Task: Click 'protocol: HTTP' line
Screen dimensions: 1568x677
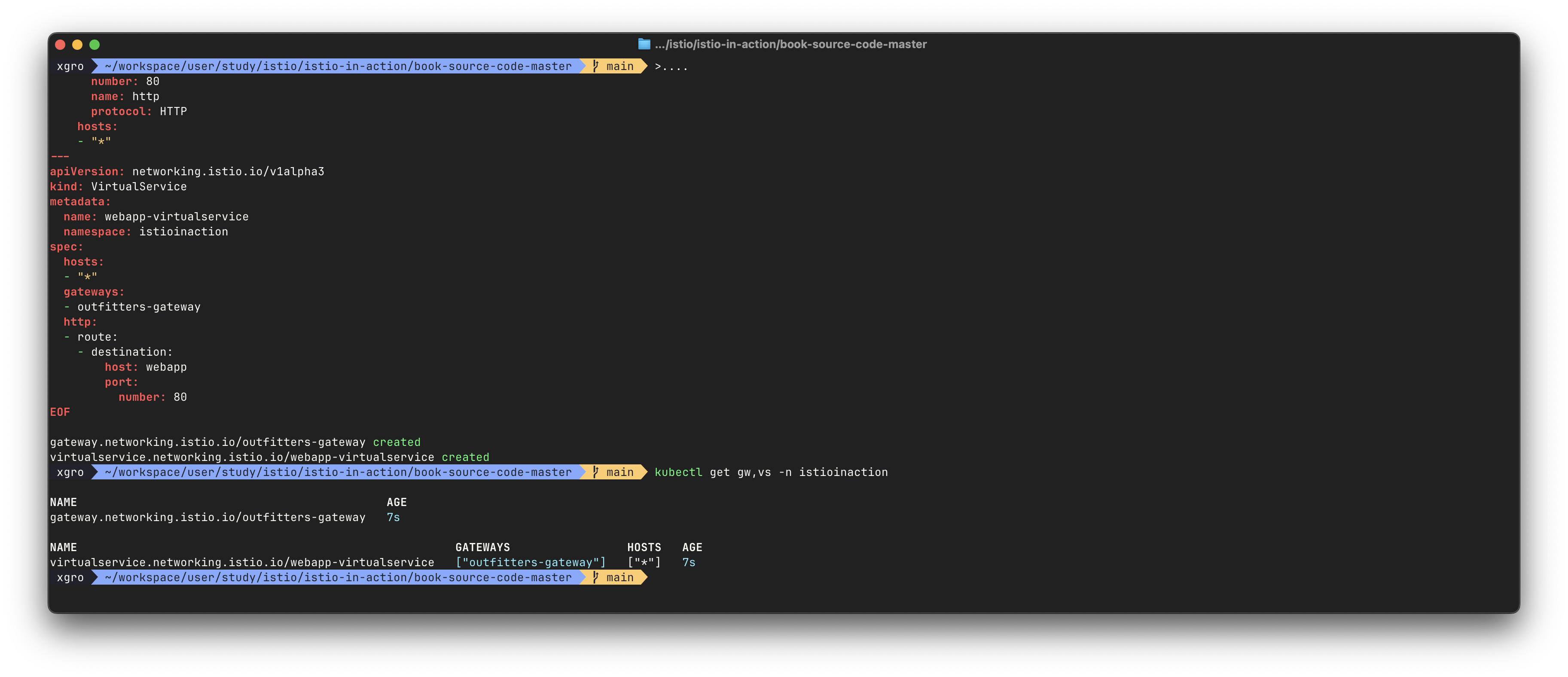Action: (x=139, y=111)
